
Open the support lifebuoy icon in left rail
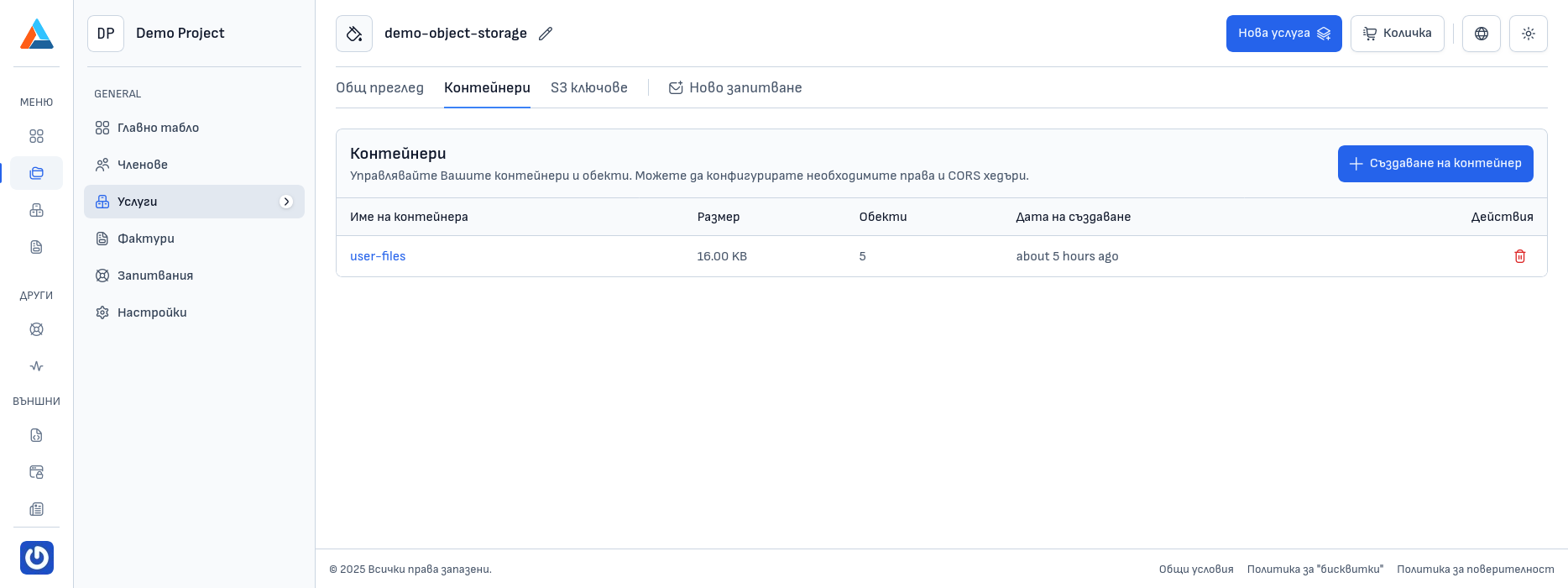coord(36,329)
